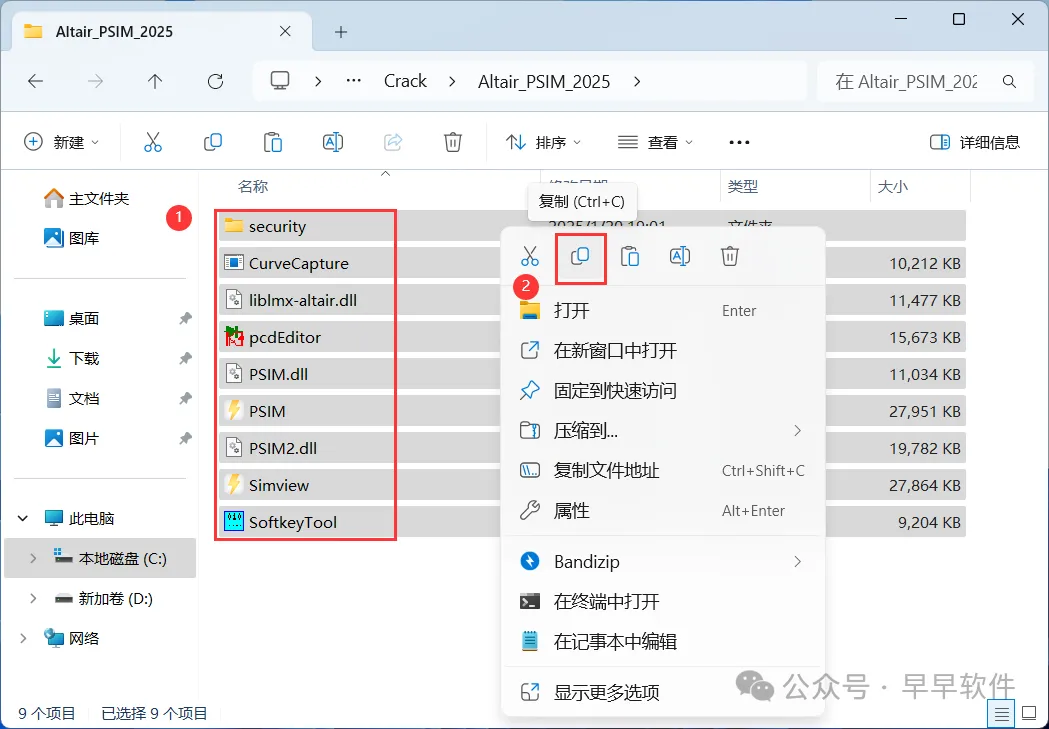
Task: Switch to details view icon in the status bar
Action: (1002, 714)
